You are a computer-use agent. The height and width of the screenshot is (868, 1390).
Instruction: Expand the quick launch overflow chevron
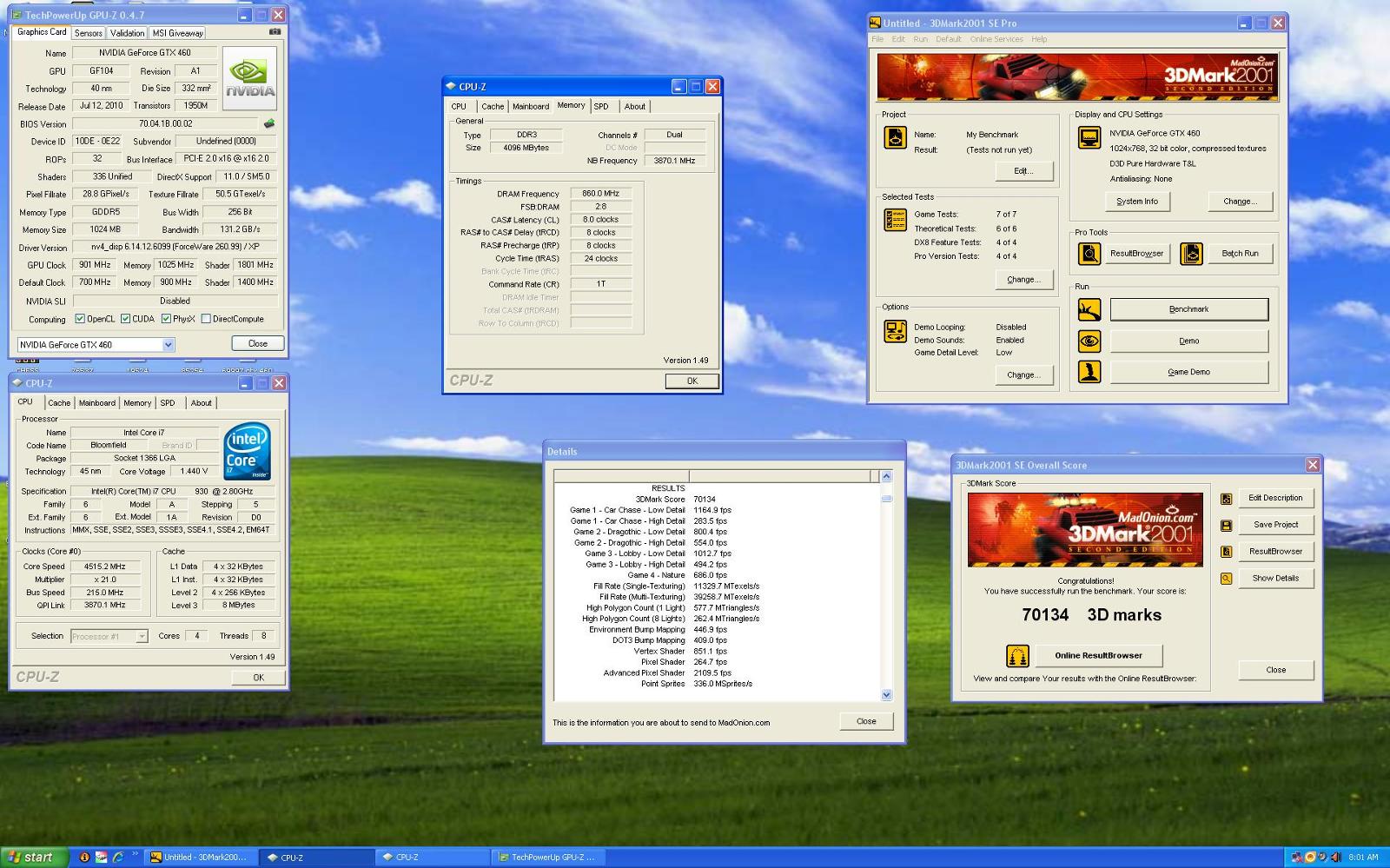coord(136,855)
